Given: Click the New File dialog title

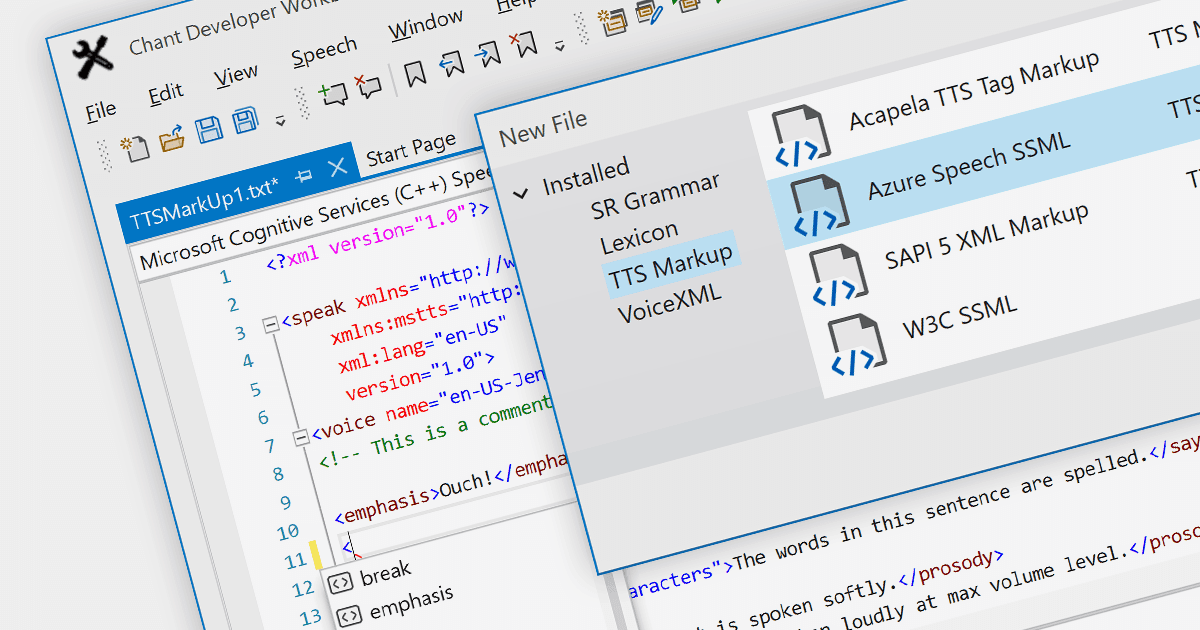Looking at the screenshot, I should [x=543, y=127].
